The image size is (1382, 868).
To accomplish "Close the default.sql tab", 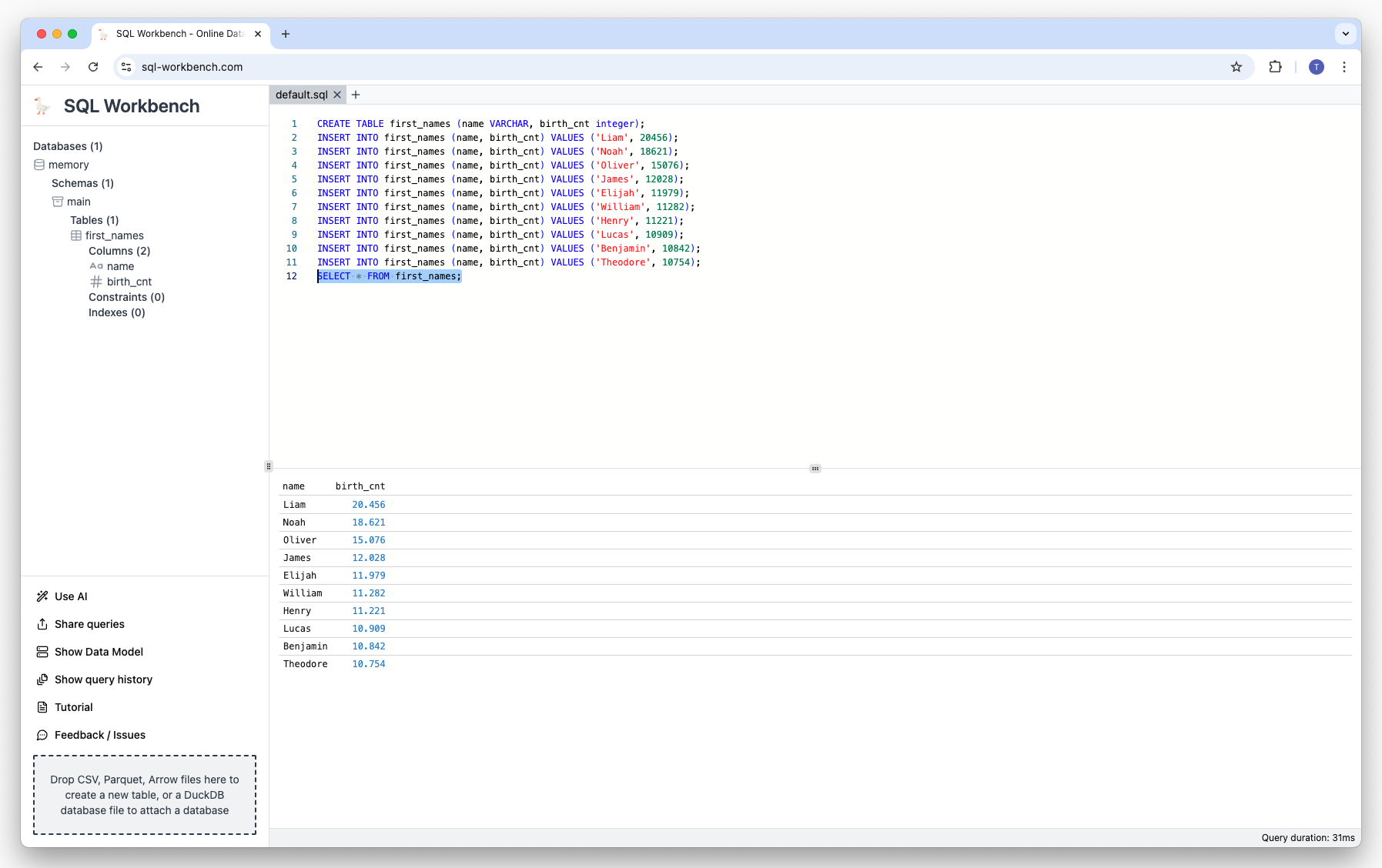I will (x=337, y=95).
